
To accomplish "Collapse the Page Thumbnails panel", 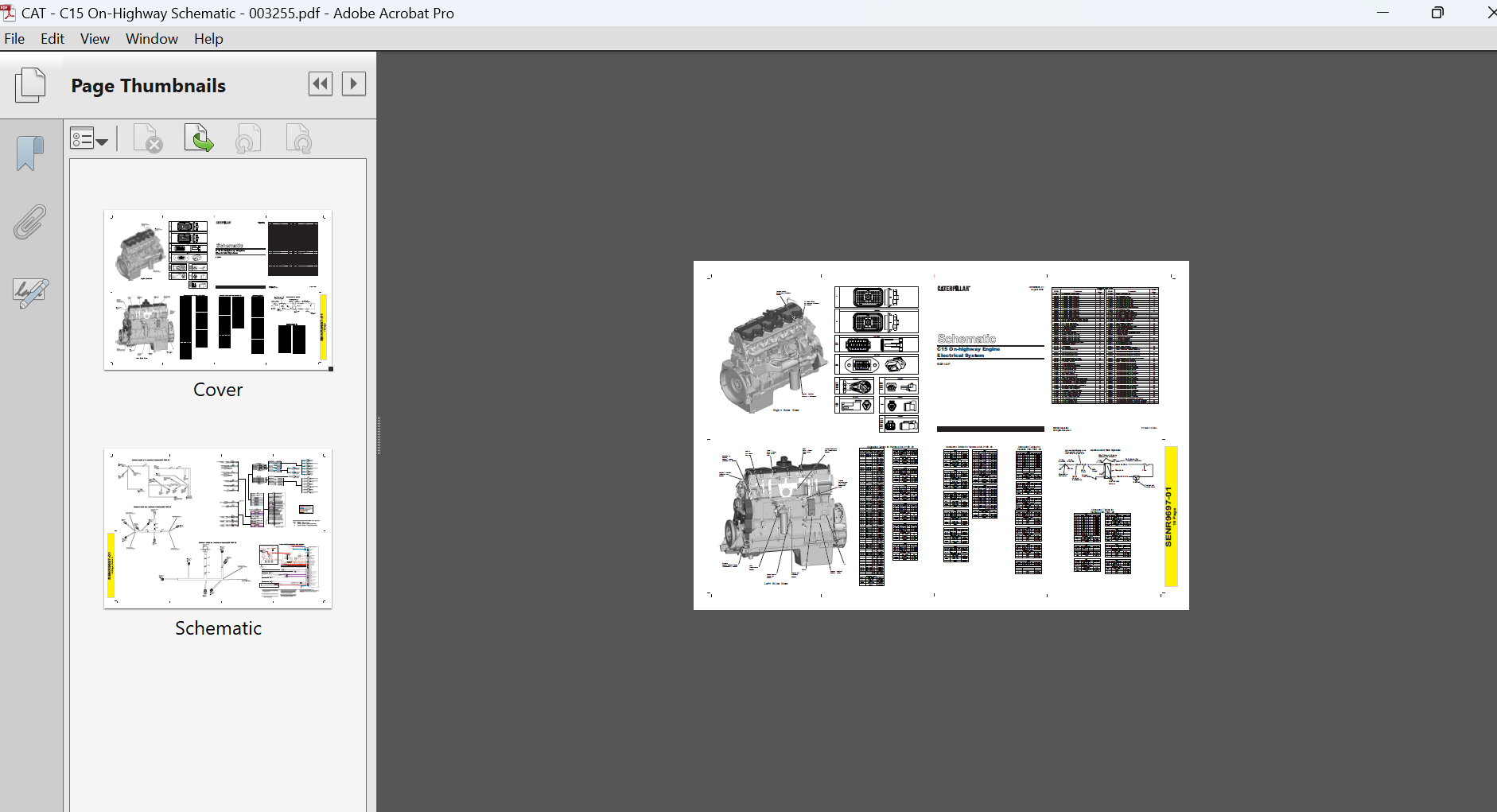I will [x=321, y=84].
